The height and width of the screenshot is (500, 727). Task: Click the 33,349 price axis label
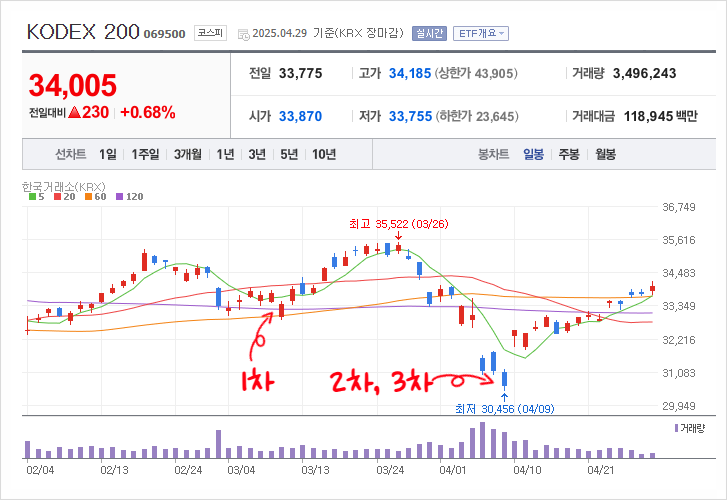click(x=679, y=306)
